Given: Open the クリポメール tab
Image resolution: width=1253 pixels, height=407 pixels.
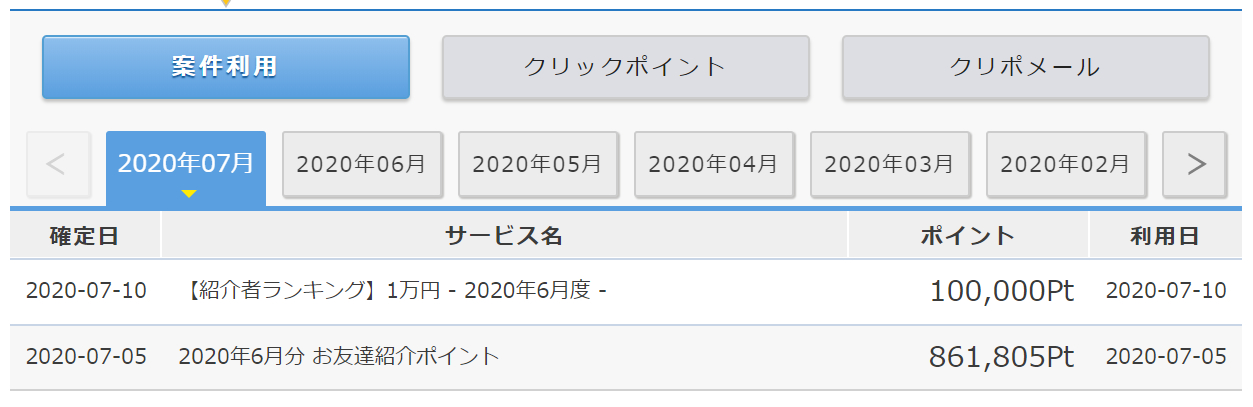Looking at the screenshot, I should [x=1025, y=67].
